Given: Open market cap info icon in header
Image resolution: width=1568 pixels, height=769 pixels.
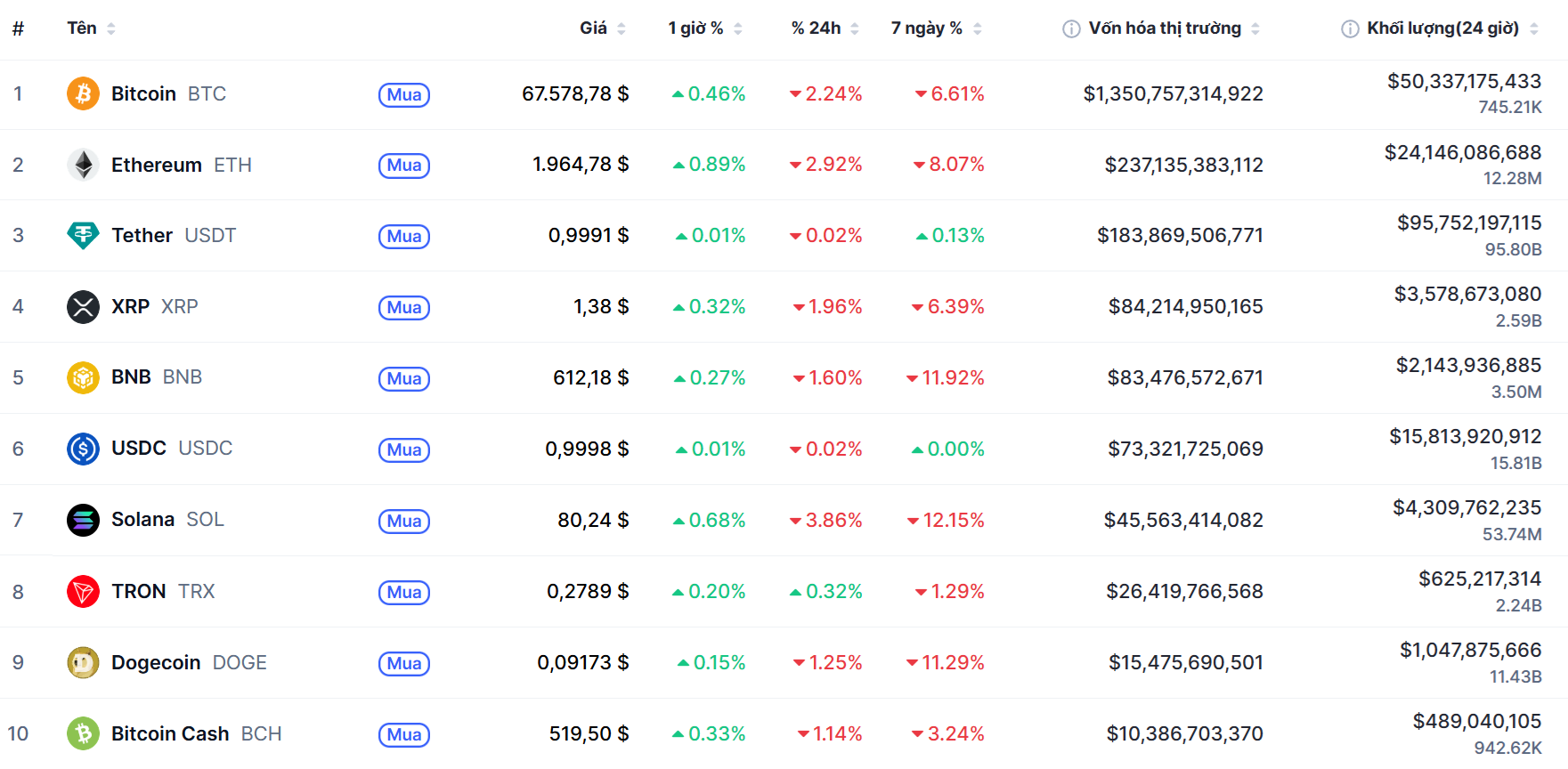Looking at the screenshot, I should tap(1071, 28).
